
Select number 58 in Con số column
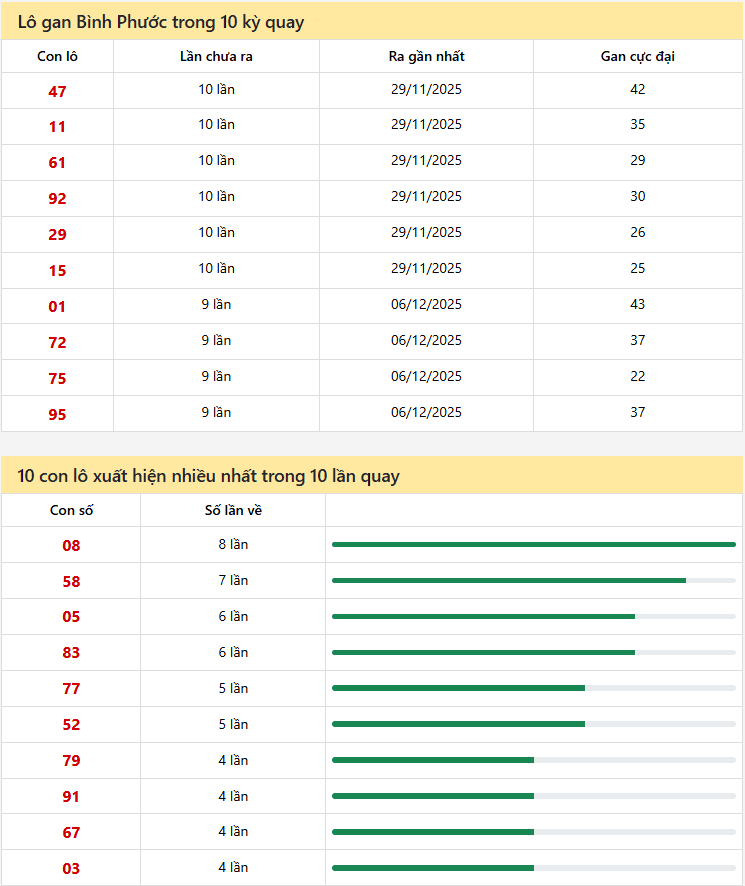coord(71,582)
